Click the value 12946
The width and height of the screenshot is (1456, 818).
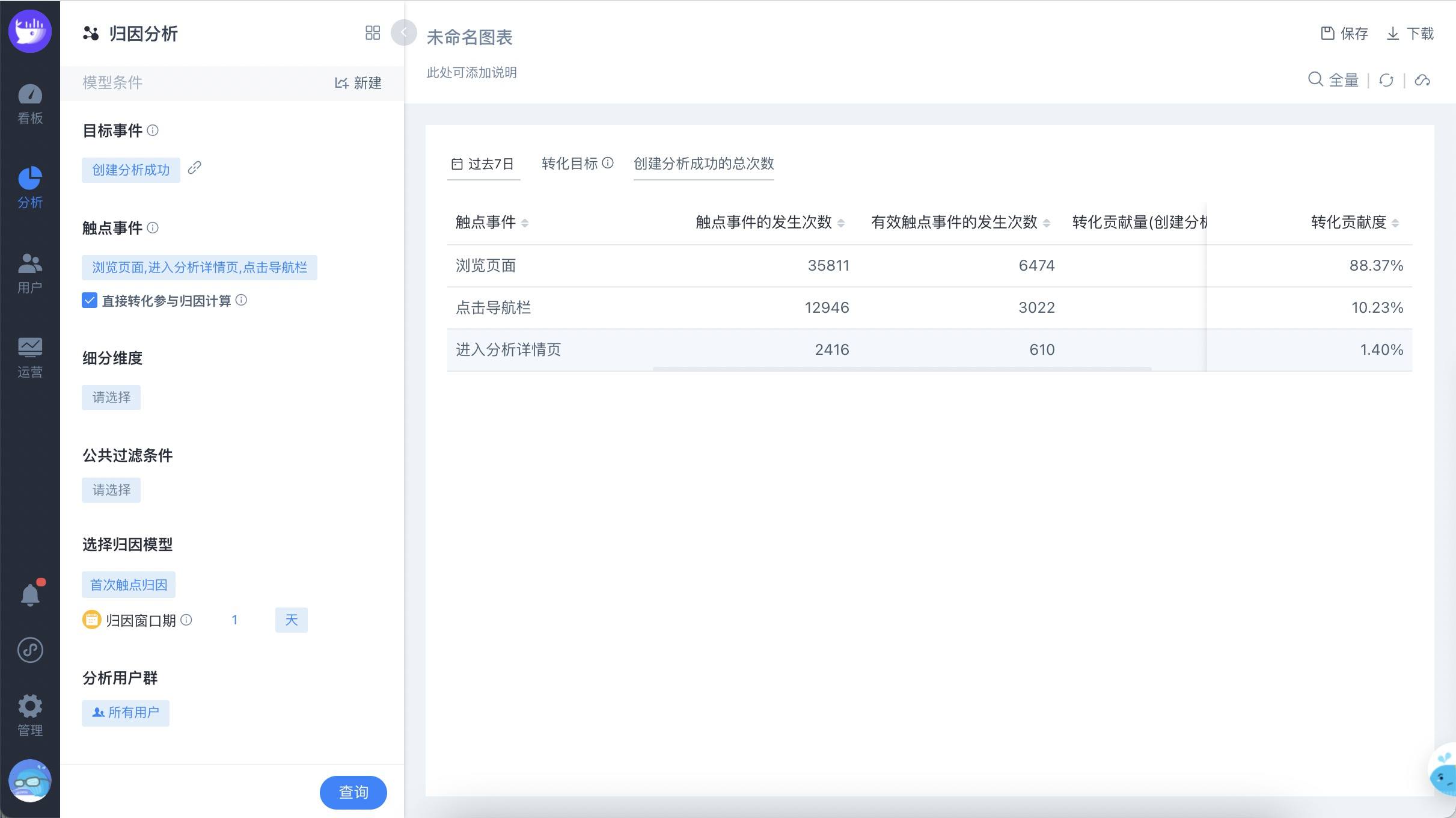pos(827,308)
